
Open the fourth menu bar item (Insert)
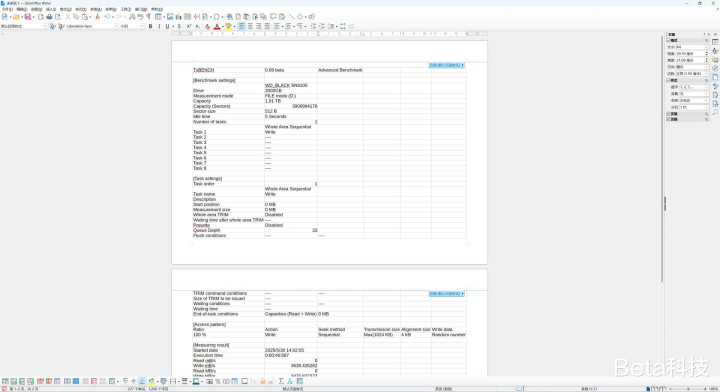click(x=51, y=9)
